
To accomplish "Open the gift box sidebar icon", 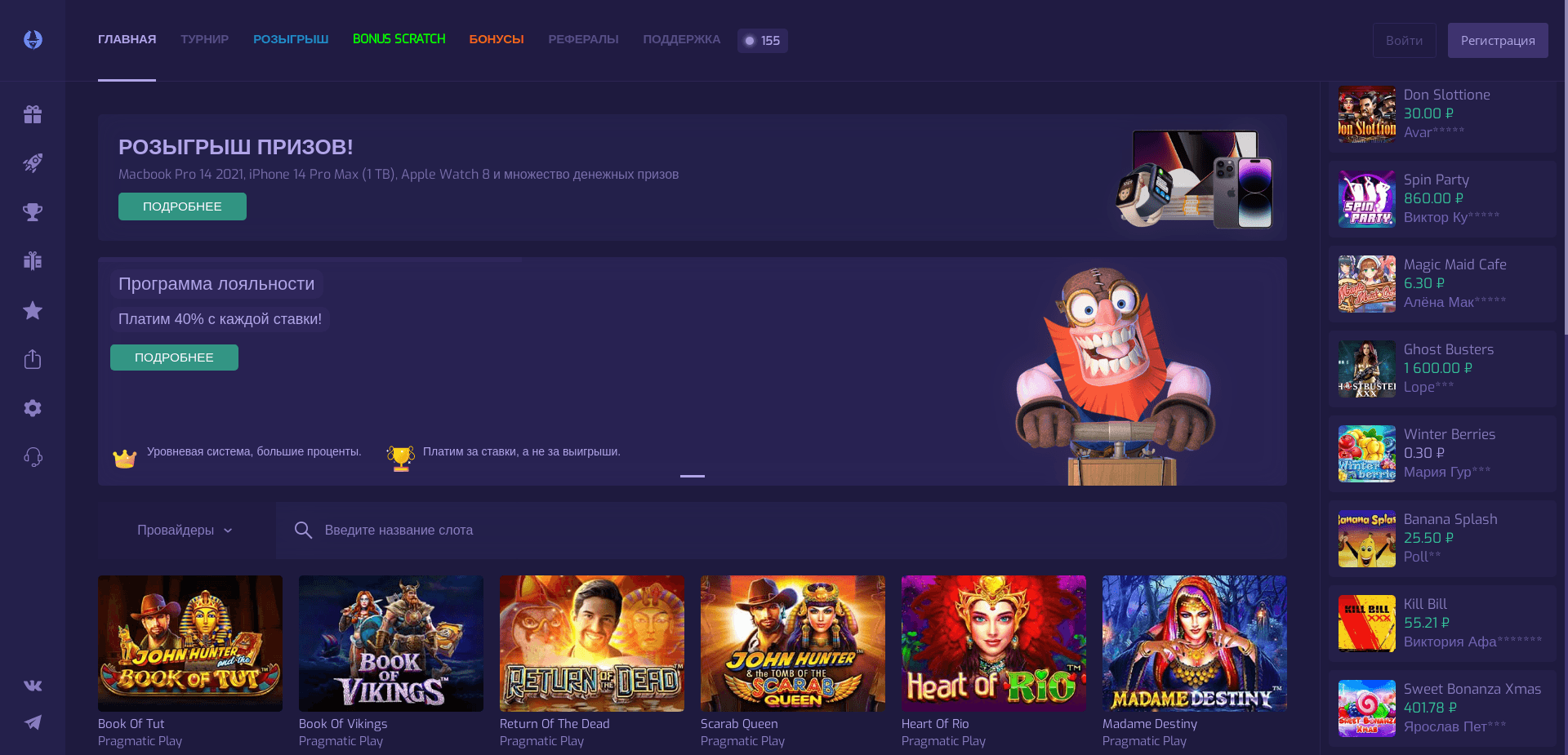I will point(33,114).
